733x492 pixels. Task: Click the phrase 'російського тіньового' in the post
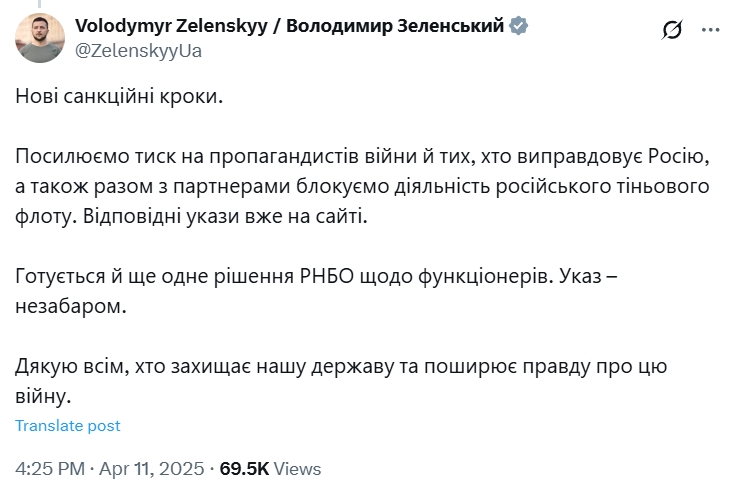point(603,186)
